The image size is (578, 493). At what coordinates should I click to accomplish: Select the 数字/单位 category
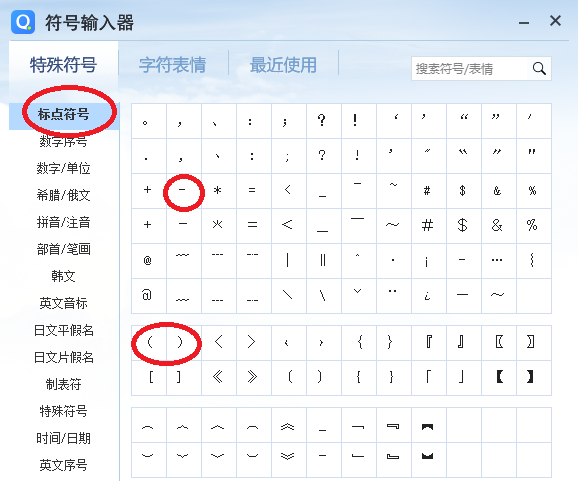[x=63, y=168]
